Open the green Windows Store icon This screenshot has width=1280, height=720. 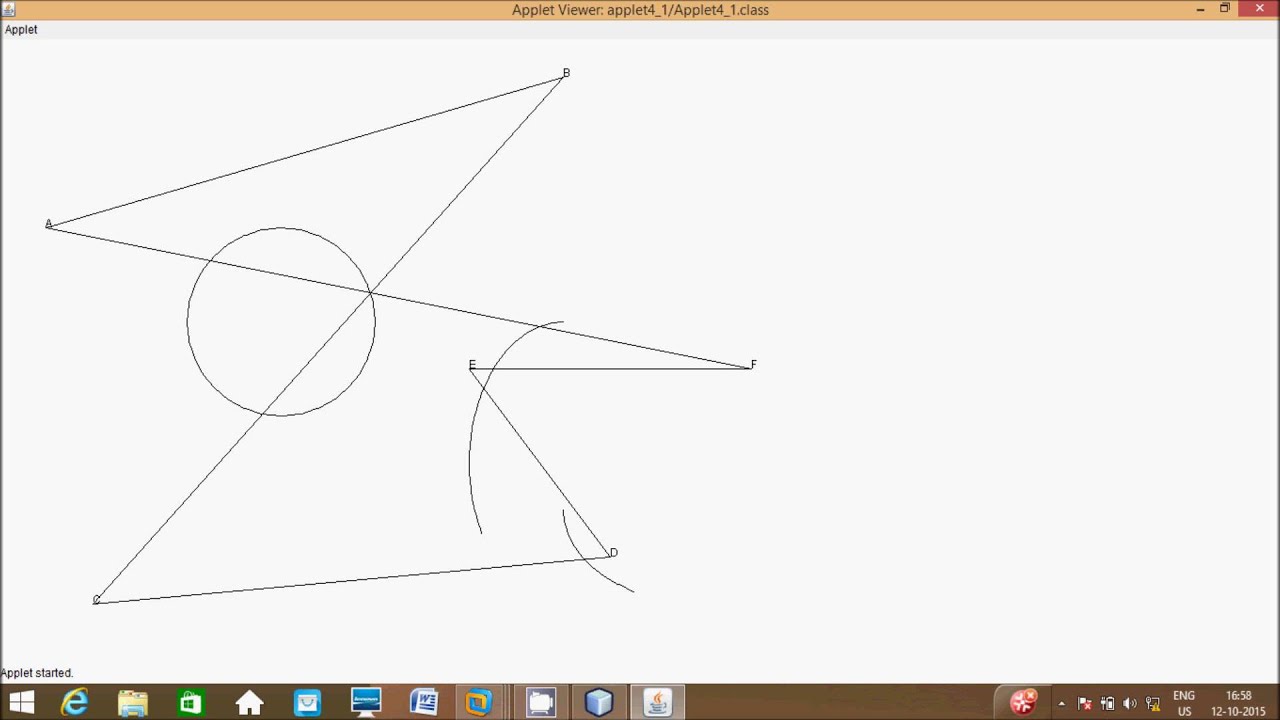191,703
